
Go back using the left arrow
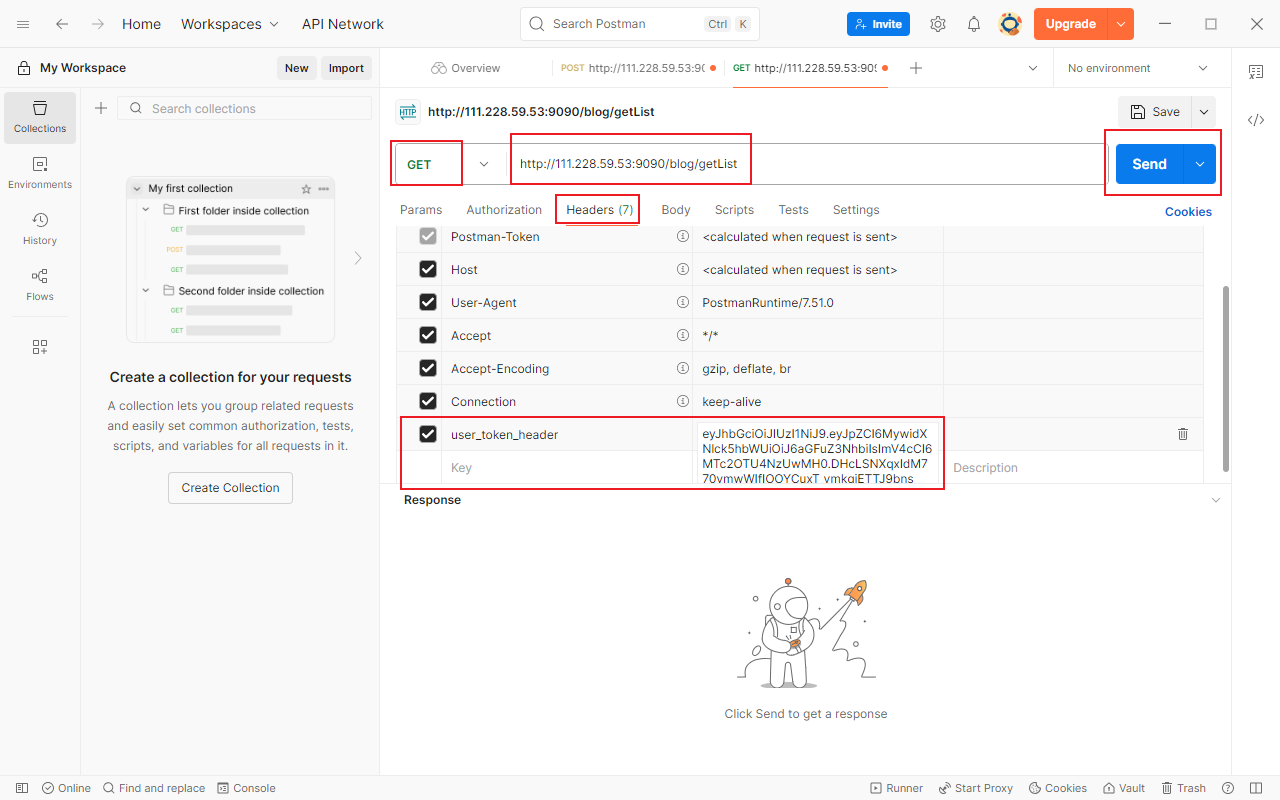[x=62, y=24]
